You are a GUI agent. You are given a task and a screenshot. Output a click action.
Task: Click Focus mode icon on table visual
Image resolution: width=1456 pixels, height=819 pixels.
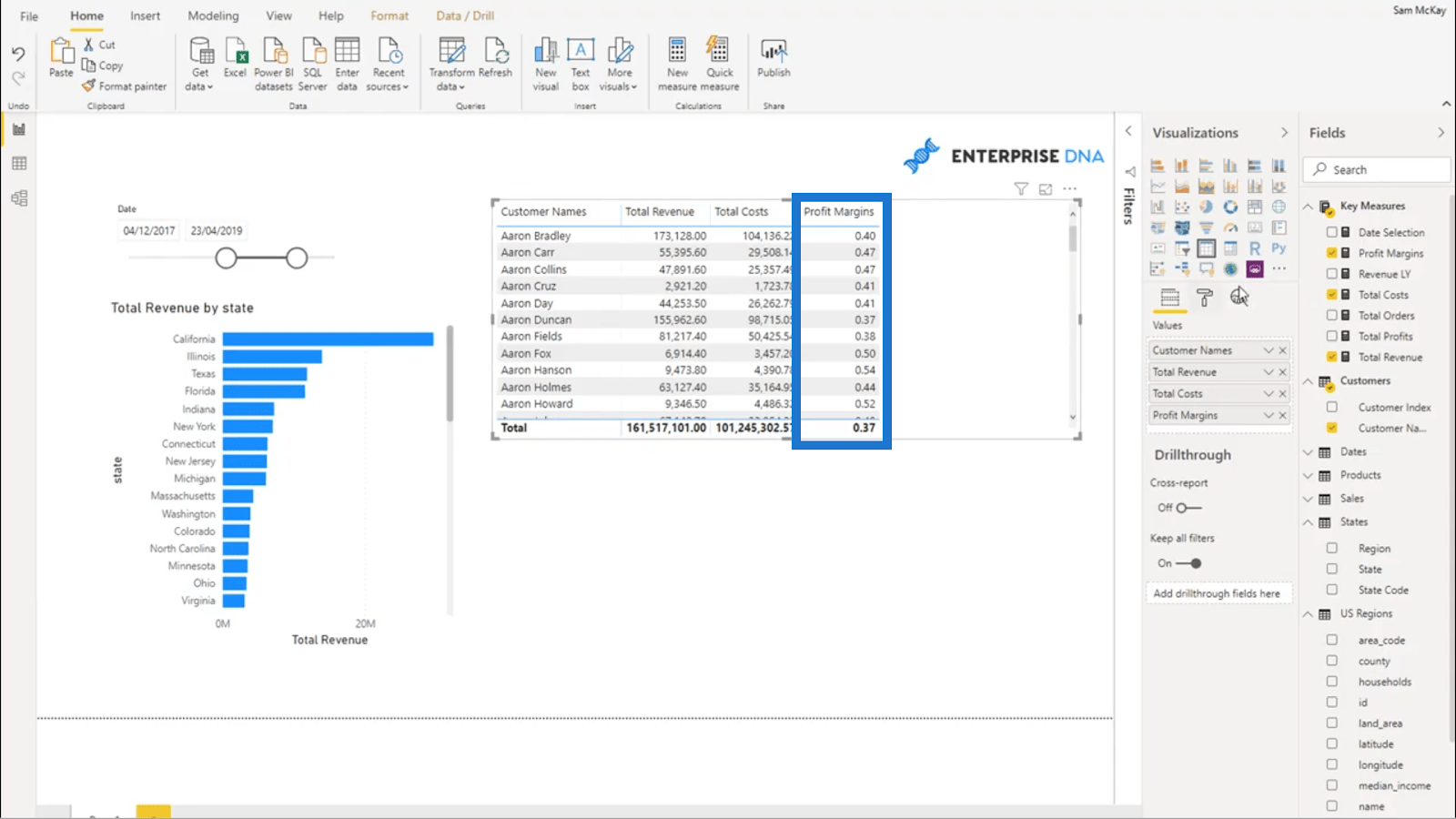click(1046, 189)
